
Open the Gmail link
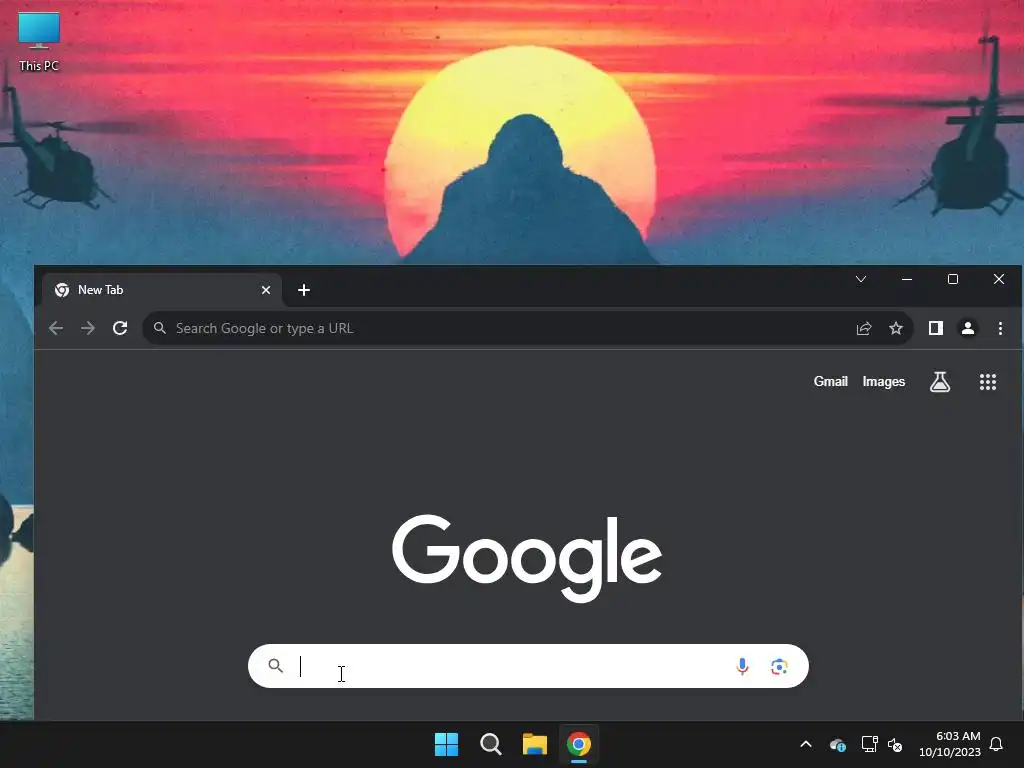[x=831, y=381]
